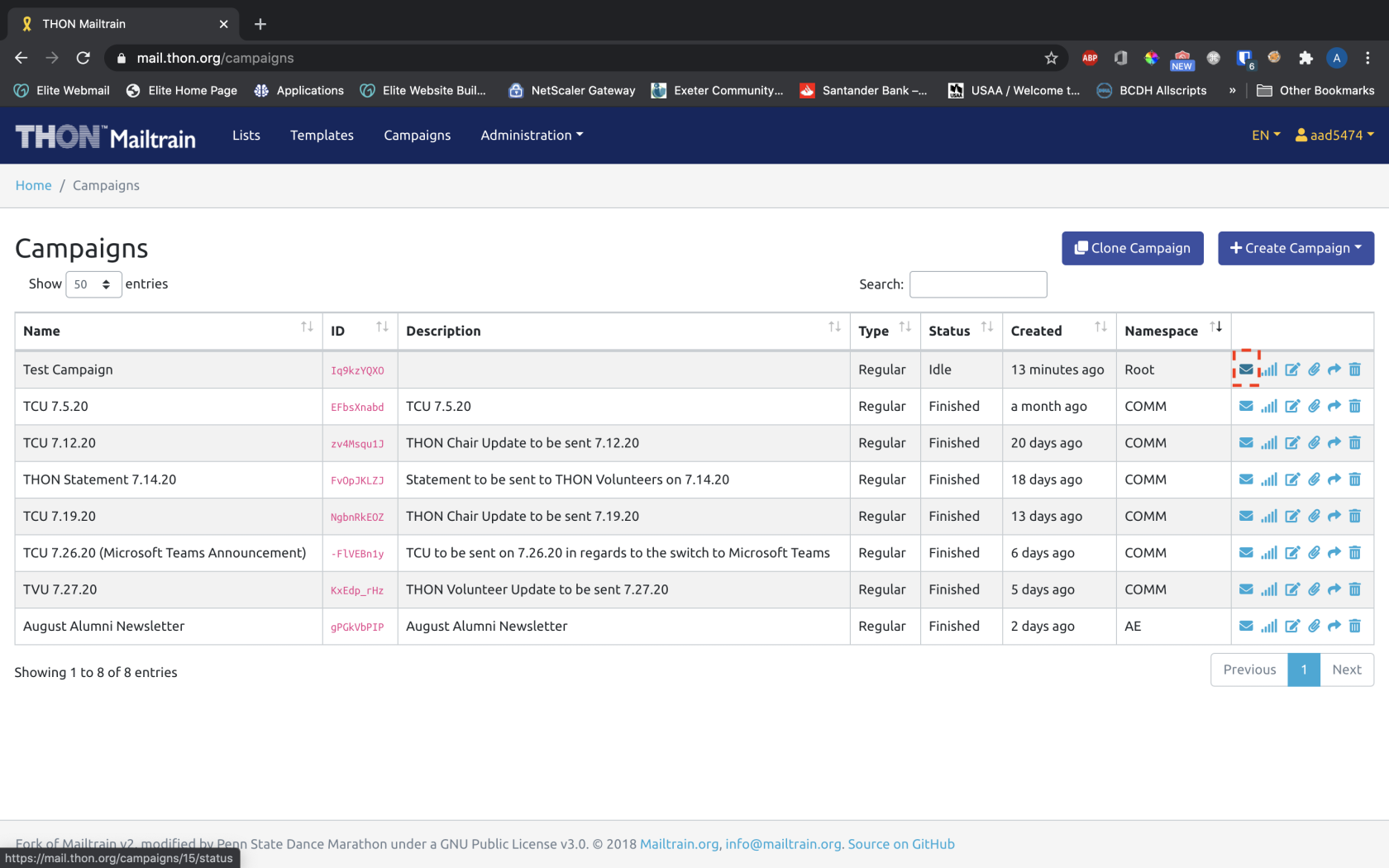This screenshot has width=1389, height=868.
Task: Bookmark this page with the star icon
Action: 1051,58
